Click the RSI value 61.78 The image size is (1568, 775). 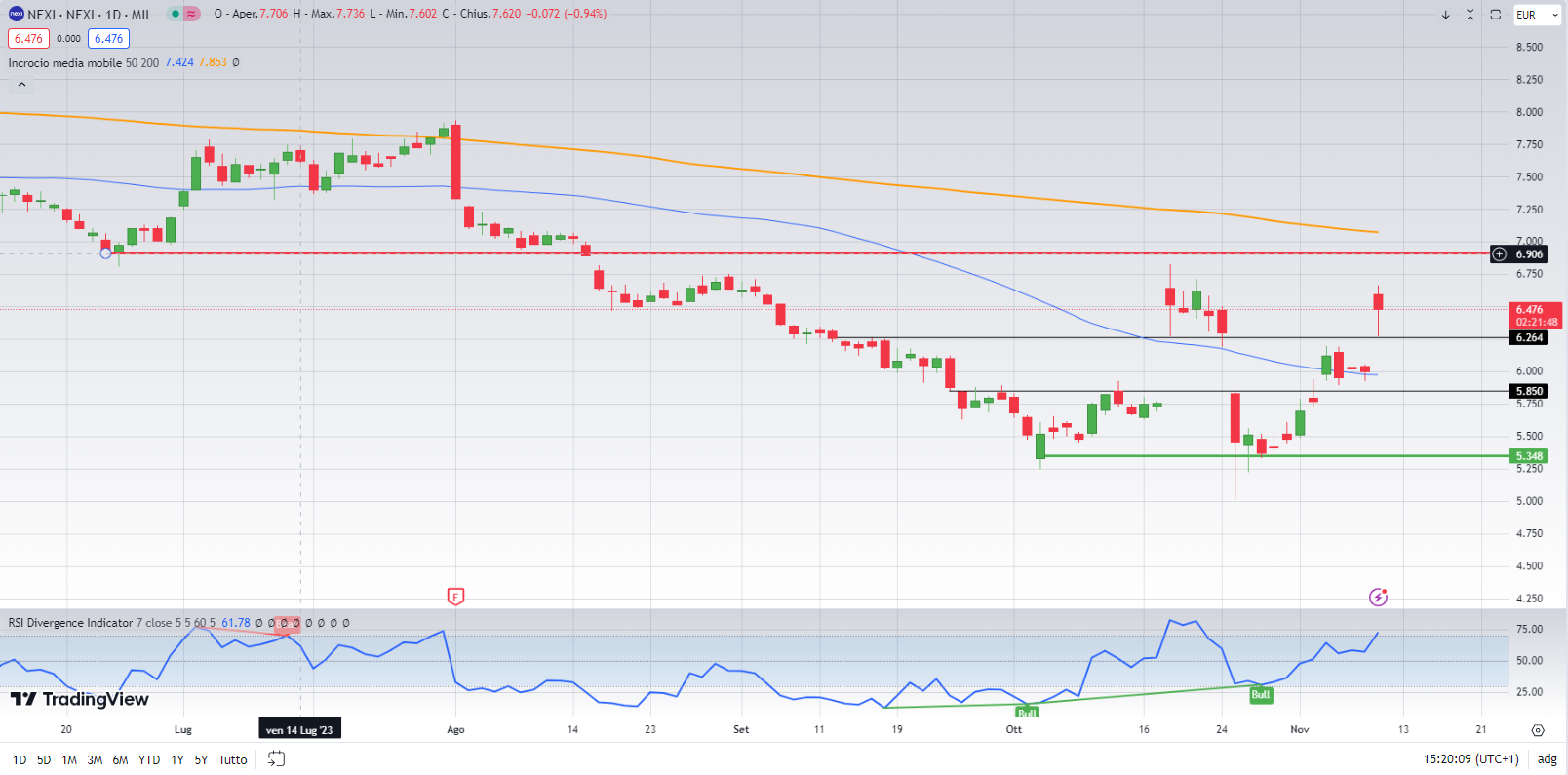click(x=236, y=622)
